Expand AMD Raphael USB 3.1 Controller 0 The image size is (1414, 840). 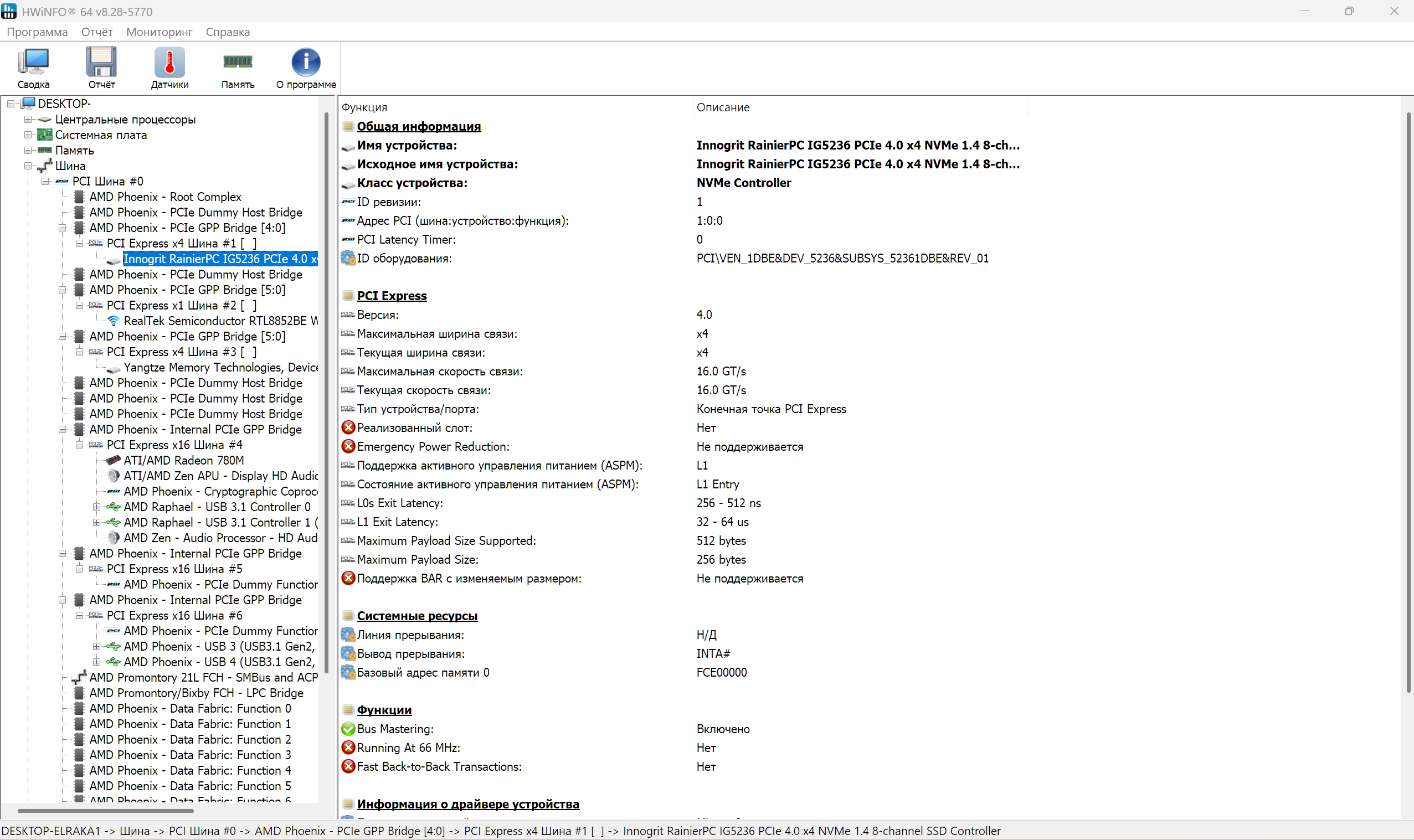(97, 507)
